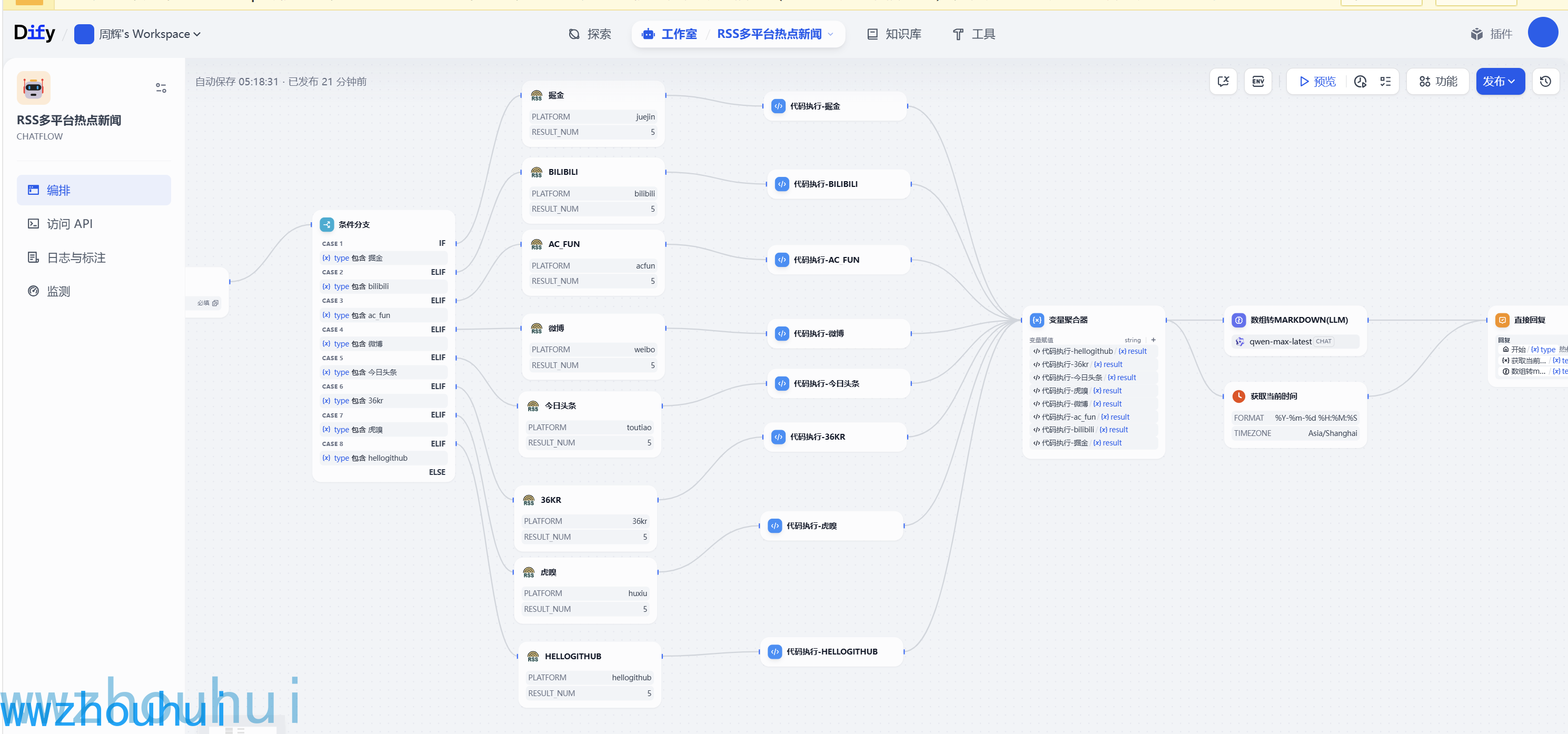The width and height of the screenshot is (1568, 734).
Task: Click the 'type 包含 掘金' condition row
Action: (383, 258)
